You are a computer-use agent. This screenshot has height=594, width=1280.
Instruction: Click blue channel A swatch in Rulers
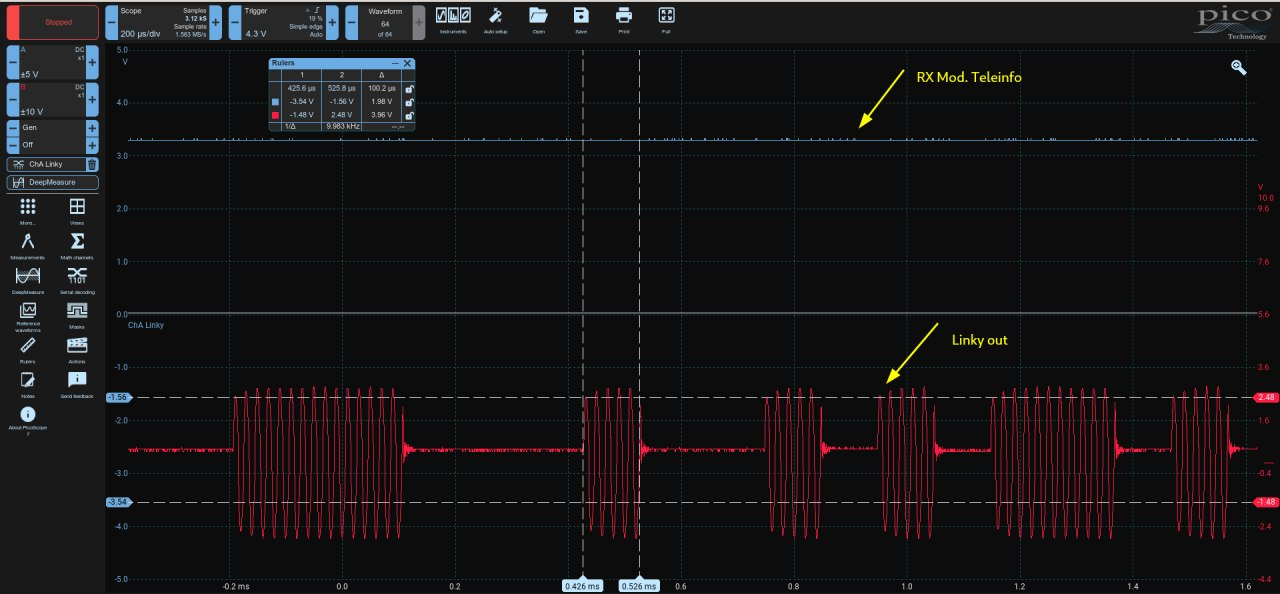276,102
